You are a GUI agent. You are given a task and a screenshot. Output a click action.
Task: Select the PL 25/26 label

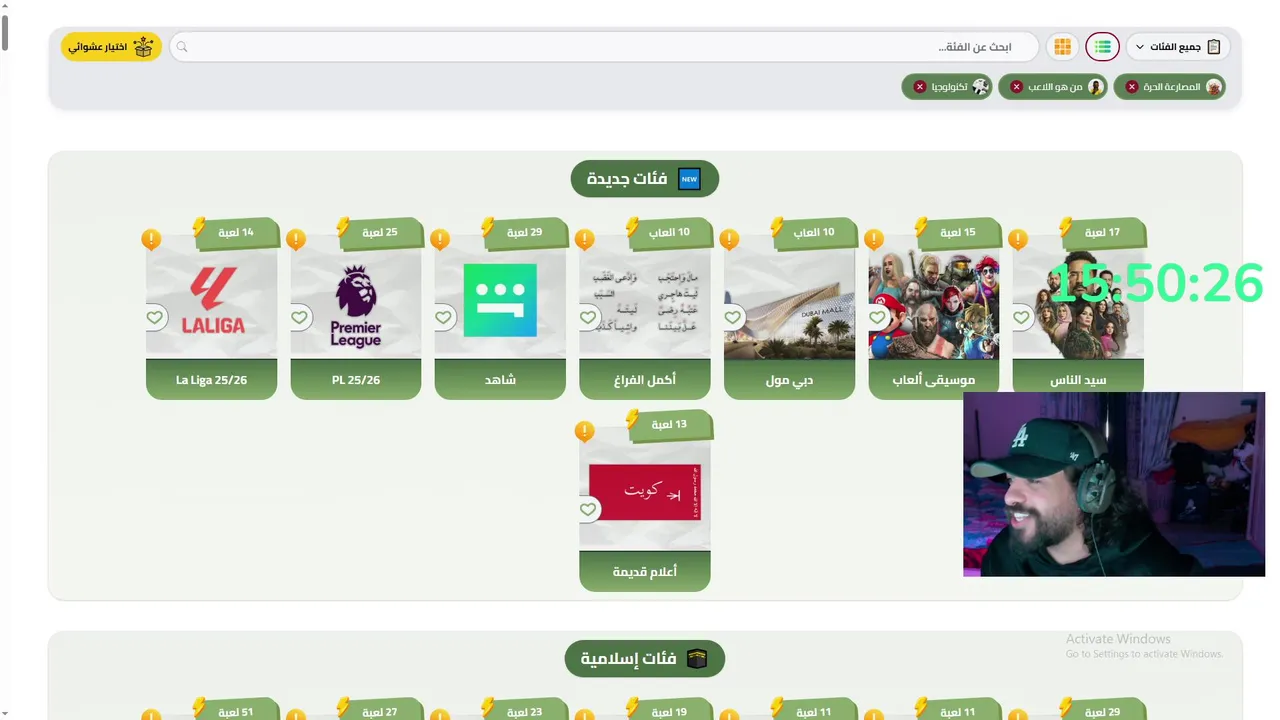click(x=356, y=380)
